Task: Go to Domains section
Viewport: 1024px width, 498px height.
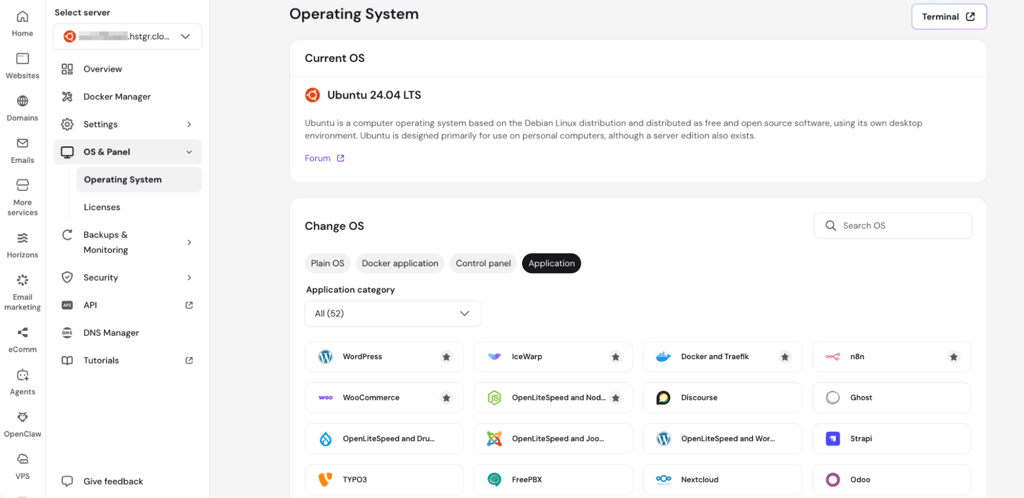Action: click(x=22, y=108)
